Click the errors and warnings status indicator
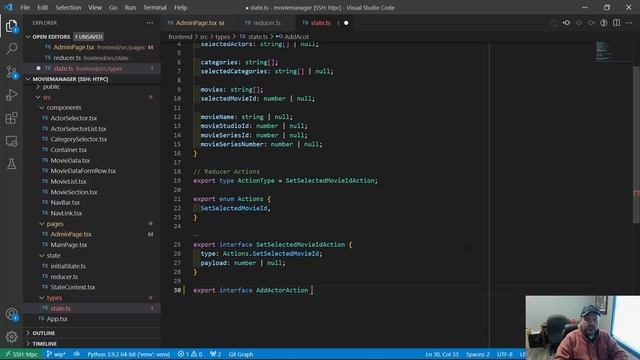The width and height of the screenshot is (640, 360). [x=190, y=354]
